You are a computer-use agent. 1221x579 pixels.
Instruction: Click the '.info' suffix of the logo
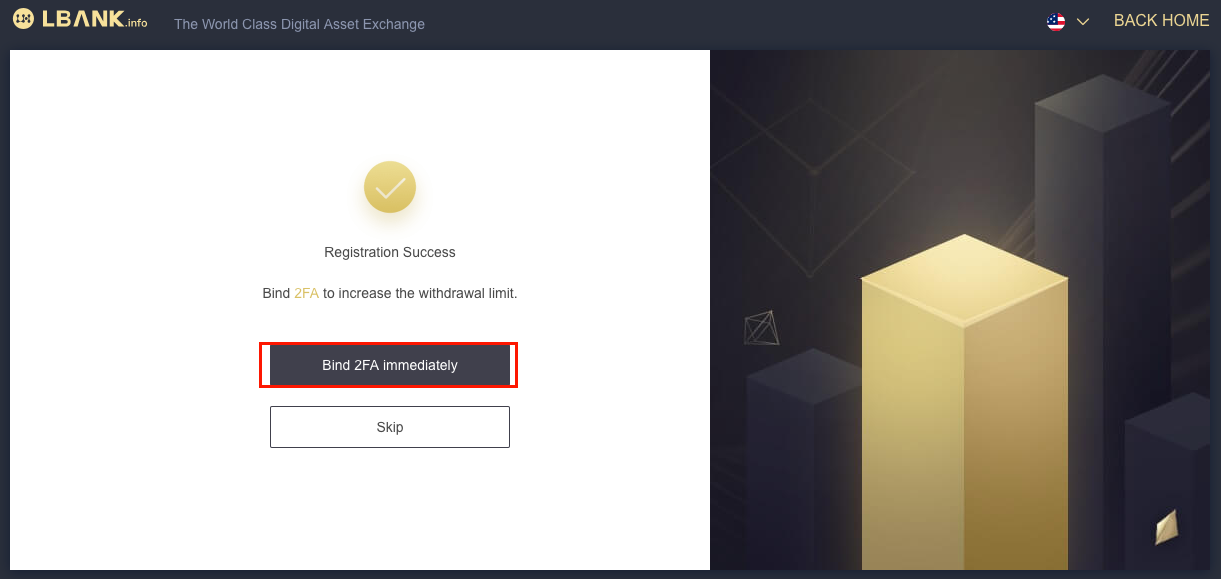[136, 23]
